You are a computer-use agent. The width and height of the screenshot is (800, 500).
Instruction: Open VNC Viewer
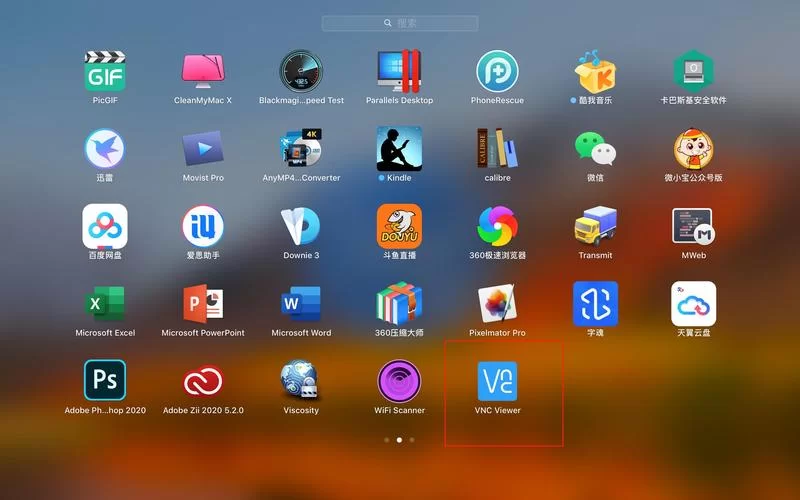point(497,381)
